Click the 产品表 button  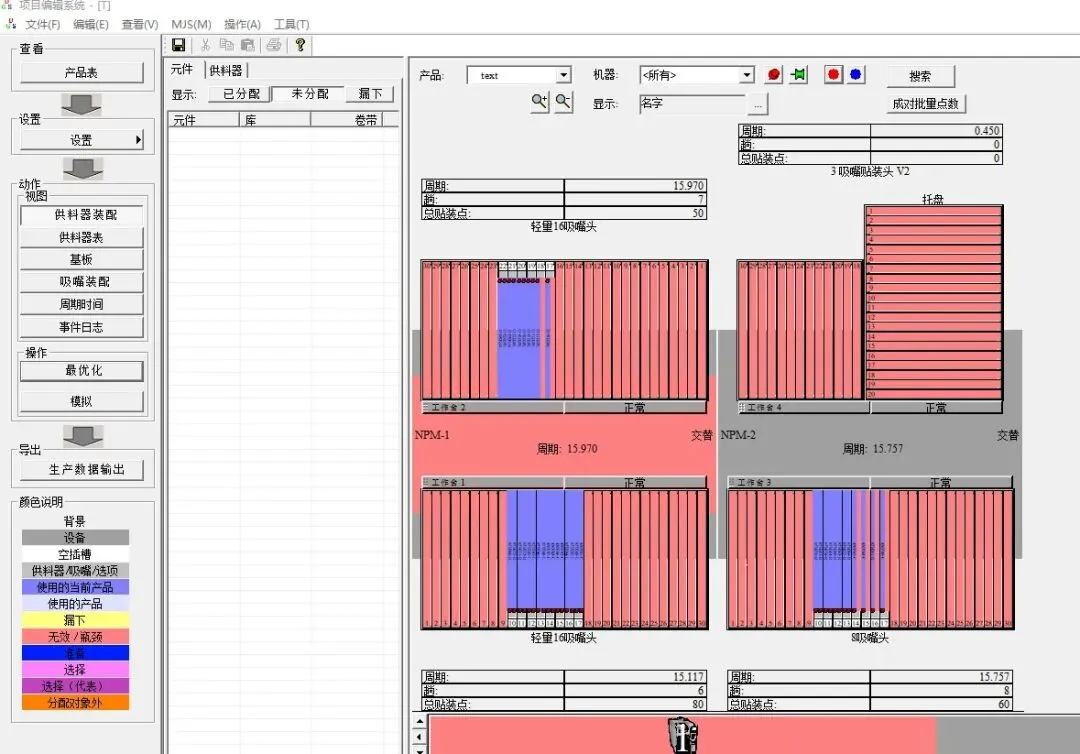pos(82,73)
